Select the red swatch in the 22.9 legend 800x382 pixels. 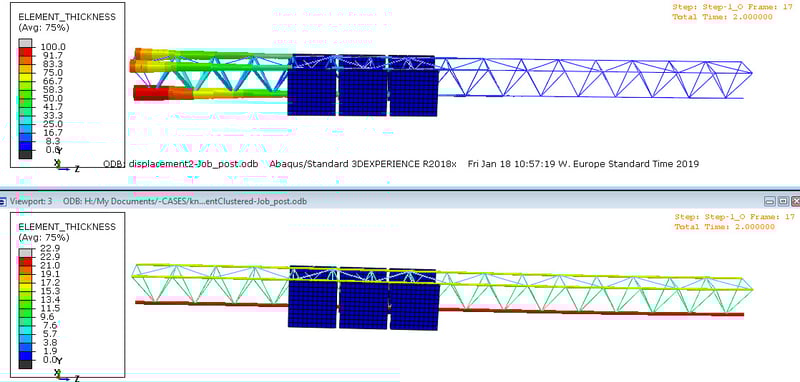[26, 261]
